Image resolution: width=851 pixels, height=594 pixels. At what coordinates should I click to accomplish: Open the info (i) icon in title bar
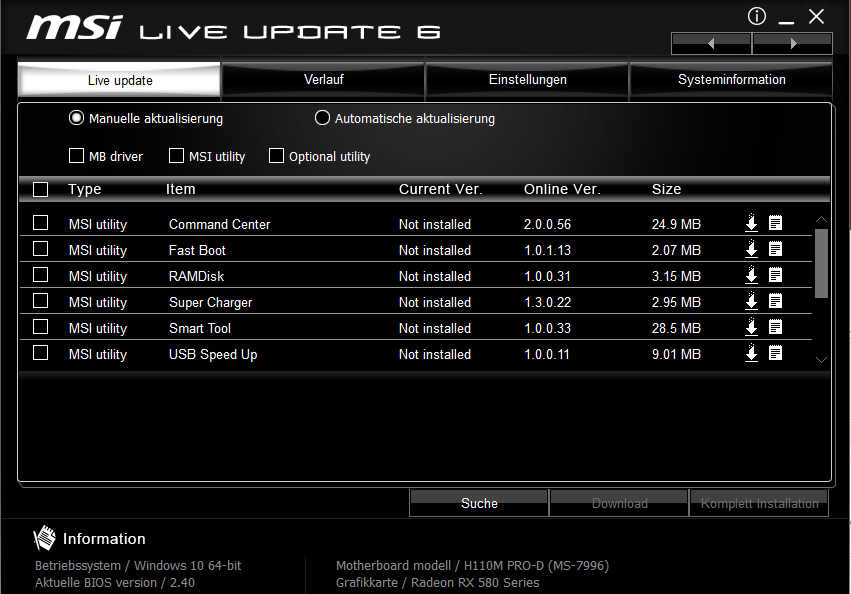(757, 16)
